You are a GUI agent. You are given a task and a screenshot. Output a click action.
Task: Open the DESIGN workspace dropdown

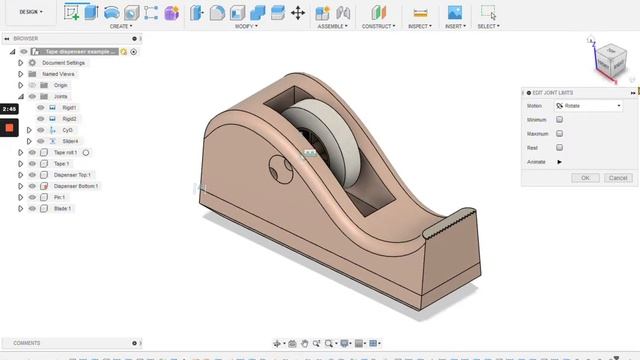click(31, 12)
